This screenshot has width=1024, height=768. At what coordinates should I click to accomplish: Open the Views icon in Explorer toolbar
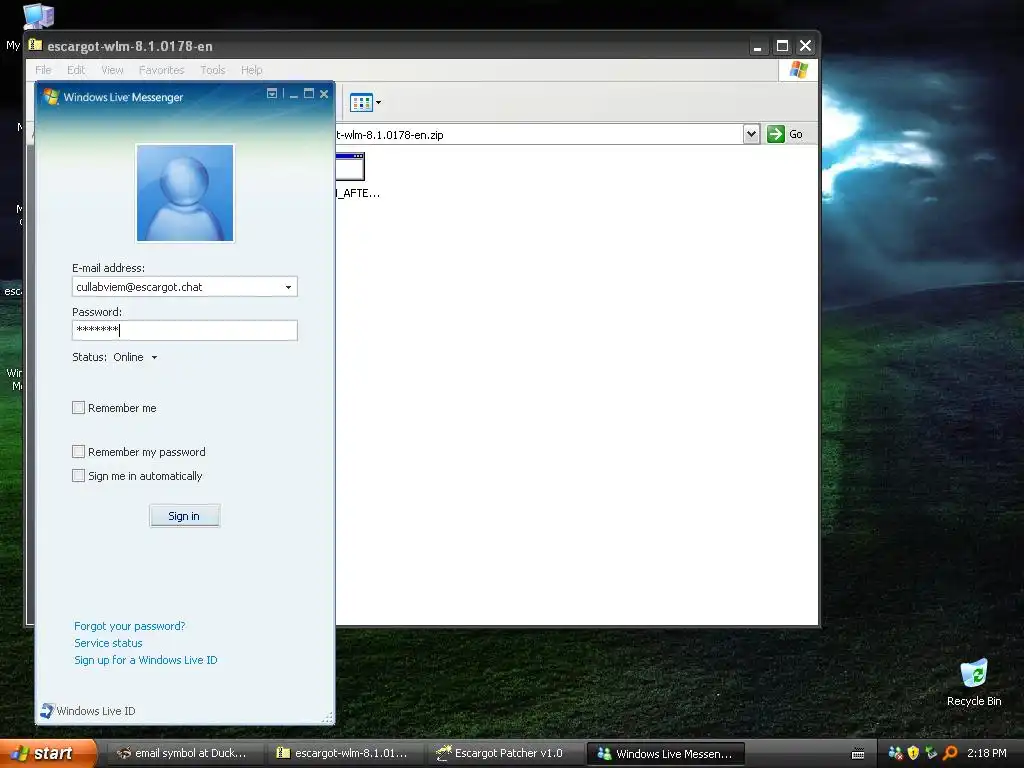(x=361, y=103)
